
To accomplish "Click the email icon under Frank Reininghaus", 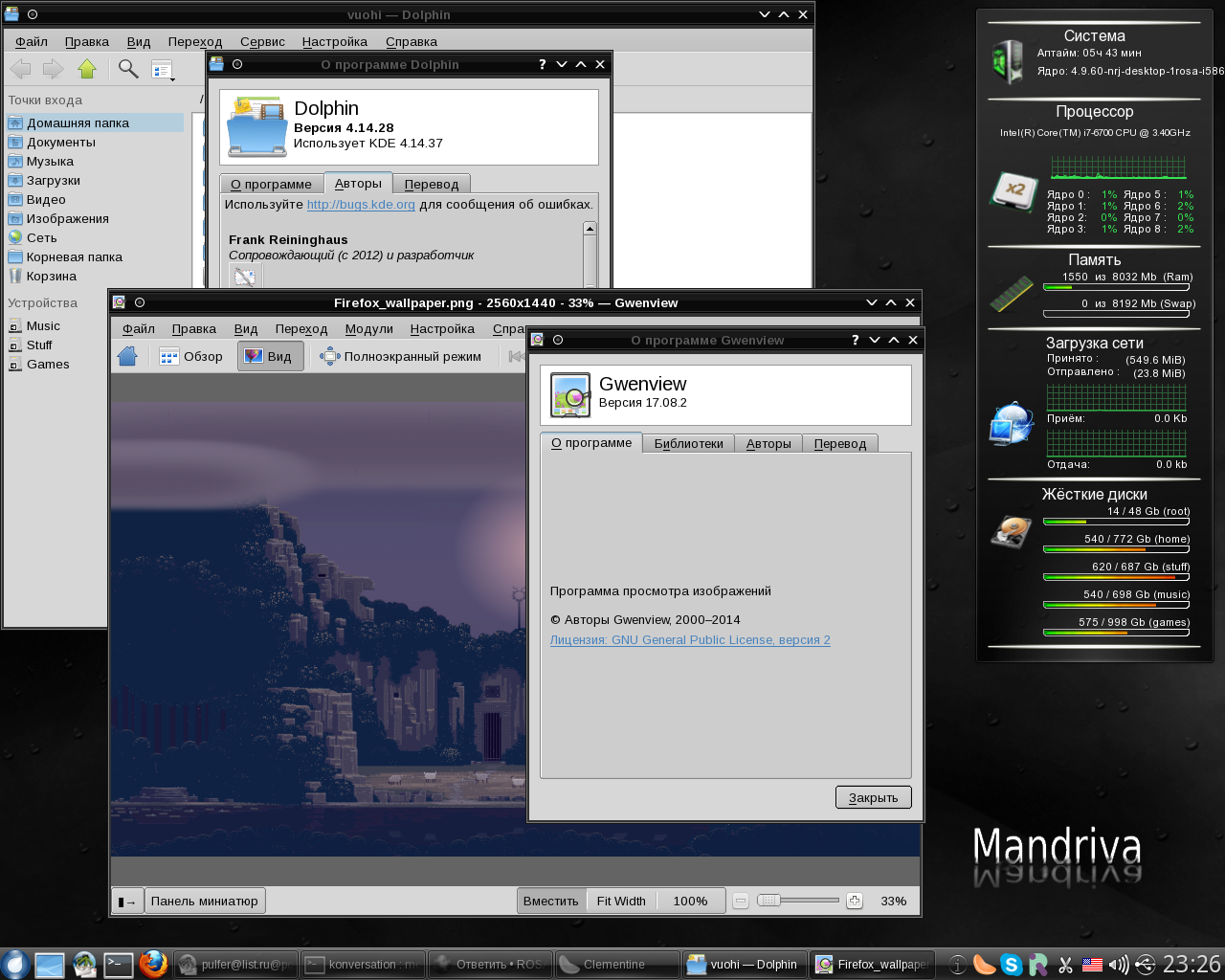I will (x=245, y=277).
